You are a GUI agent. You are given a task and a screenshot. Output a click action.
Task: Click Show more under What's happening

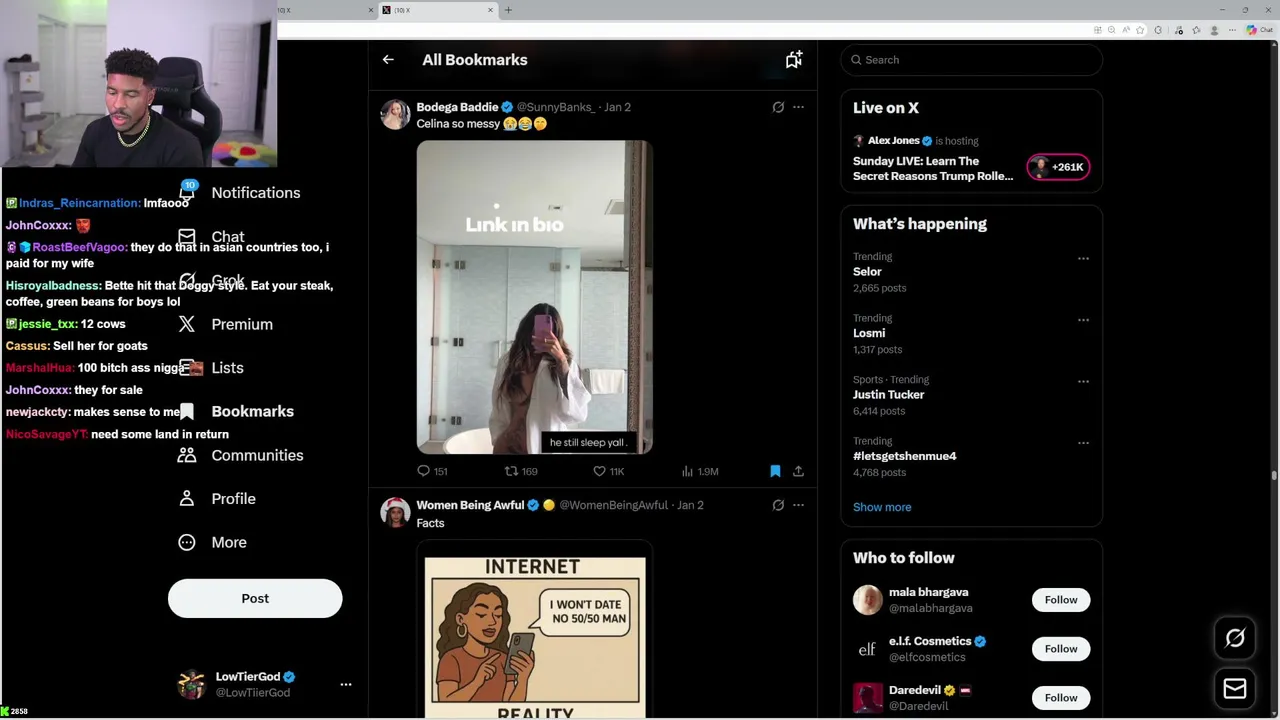(x=882, y=507)
